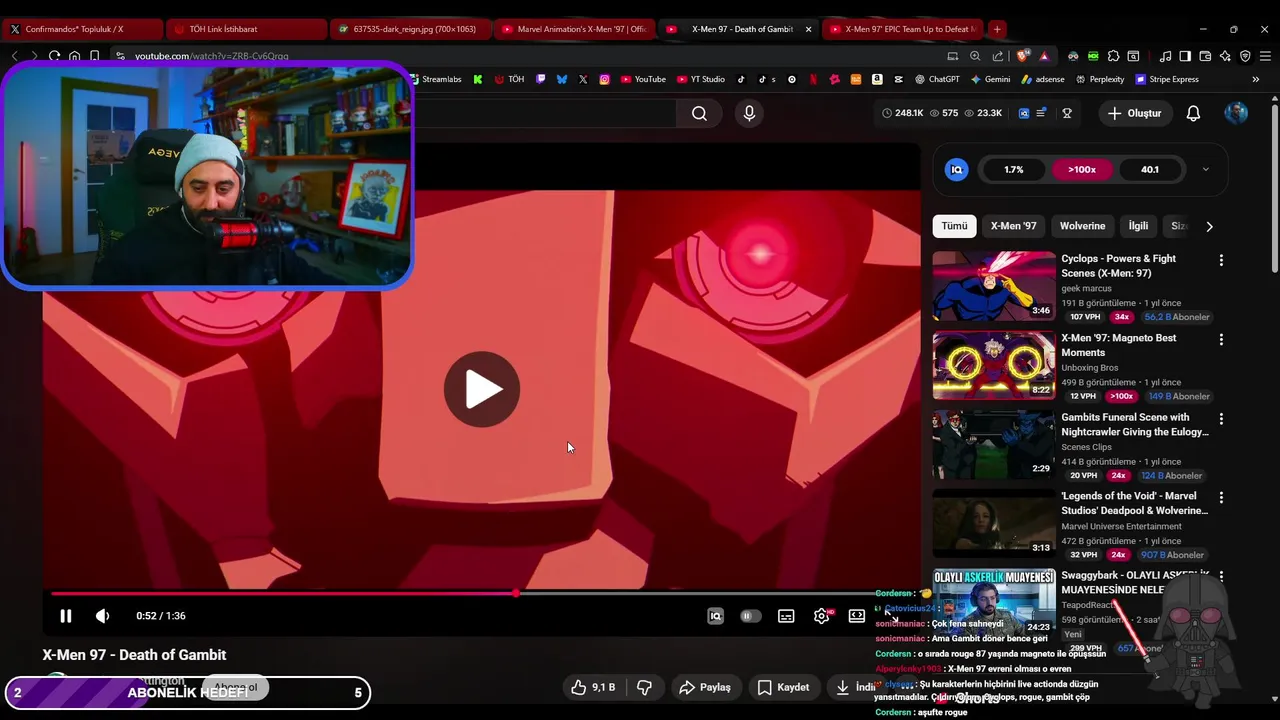Viewport: 1280px width, 720px height.
Task: Dislike the video
Action: click(x=644, y=687)
